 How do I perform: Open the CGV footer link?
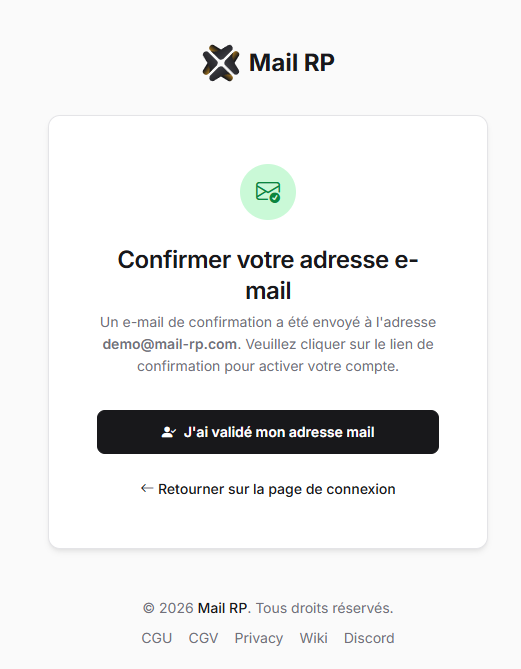[203, 638]
